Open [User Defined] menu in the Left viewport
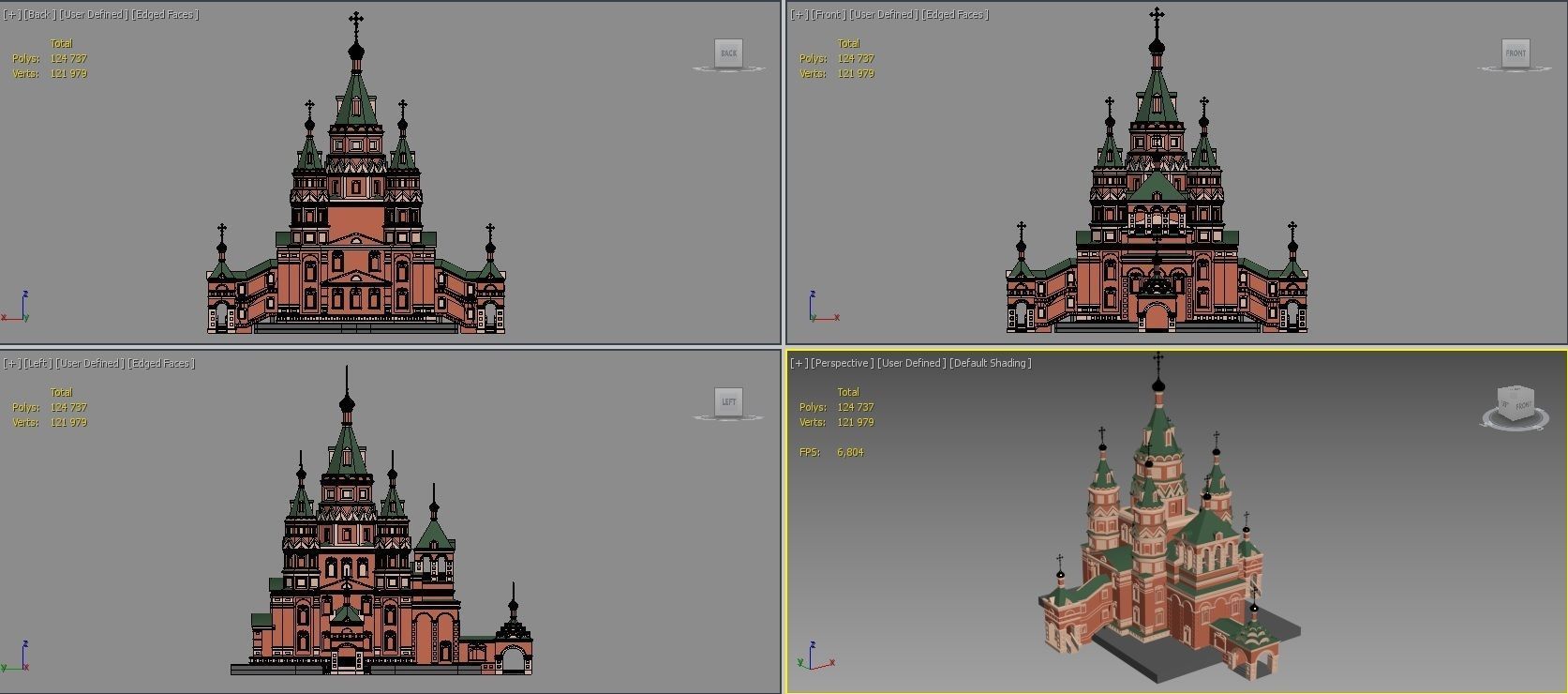The width and height of the screenshot is (1568, 694). click(90, 363)
